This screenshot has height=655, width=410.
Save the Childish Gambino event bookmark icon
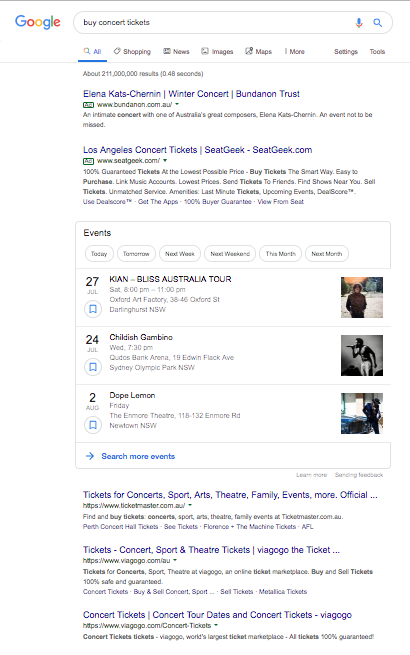[x=93, y=367]
